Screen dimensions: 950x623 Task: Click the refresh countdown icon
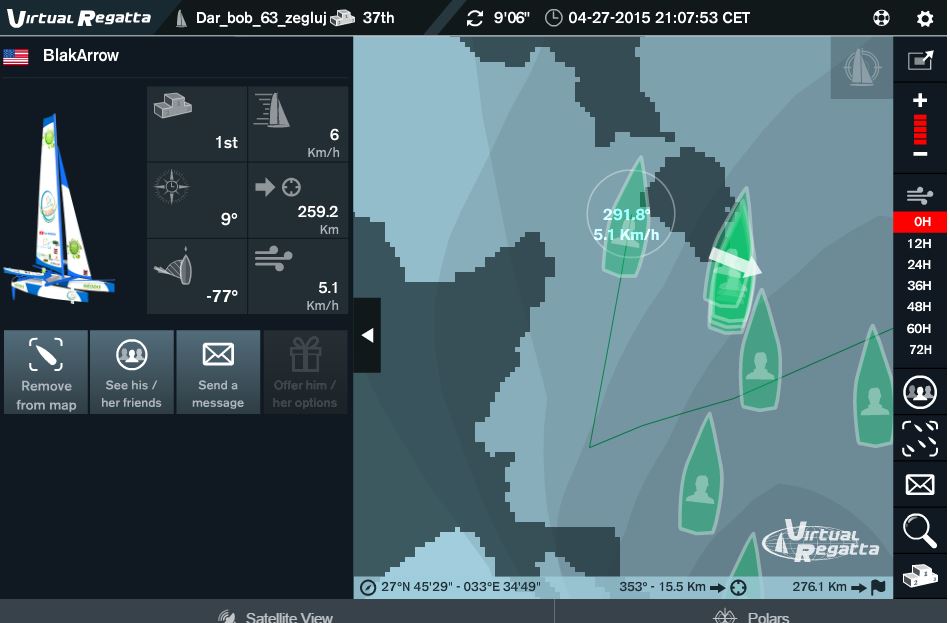click(474, 18)
